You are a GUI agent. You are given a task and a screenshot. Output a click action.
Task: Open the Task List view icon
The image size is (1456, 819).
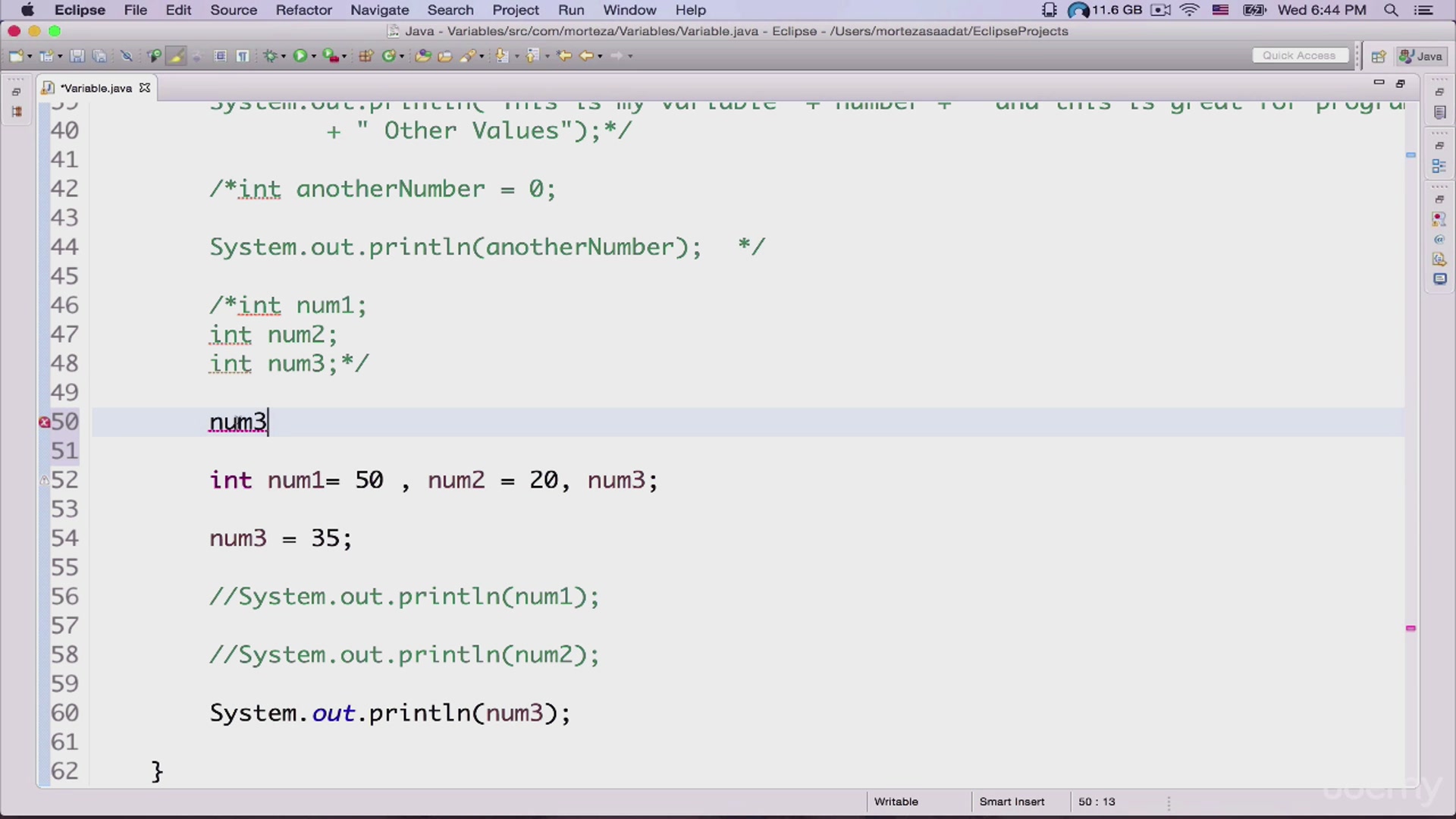click(1439, 112)
